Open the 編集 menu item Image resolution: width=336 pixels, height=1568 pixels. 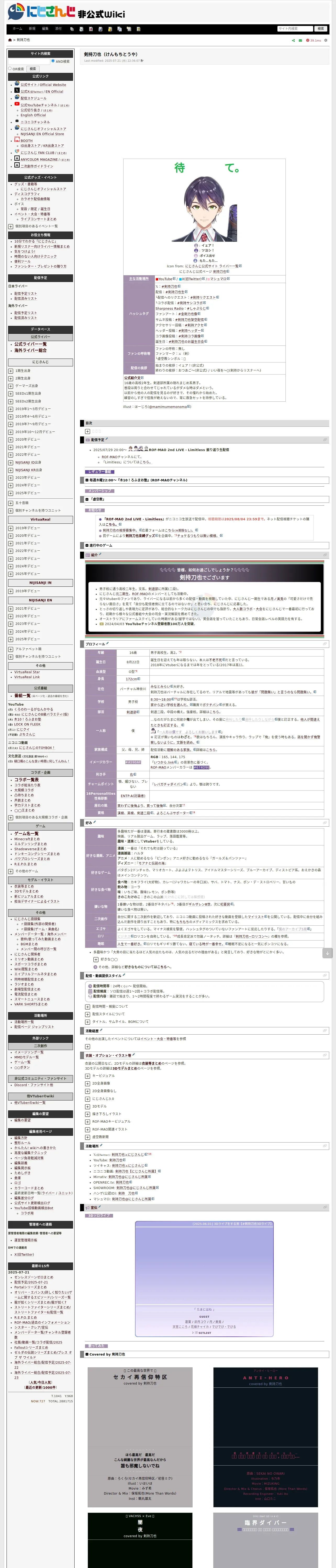coord(45,28)
